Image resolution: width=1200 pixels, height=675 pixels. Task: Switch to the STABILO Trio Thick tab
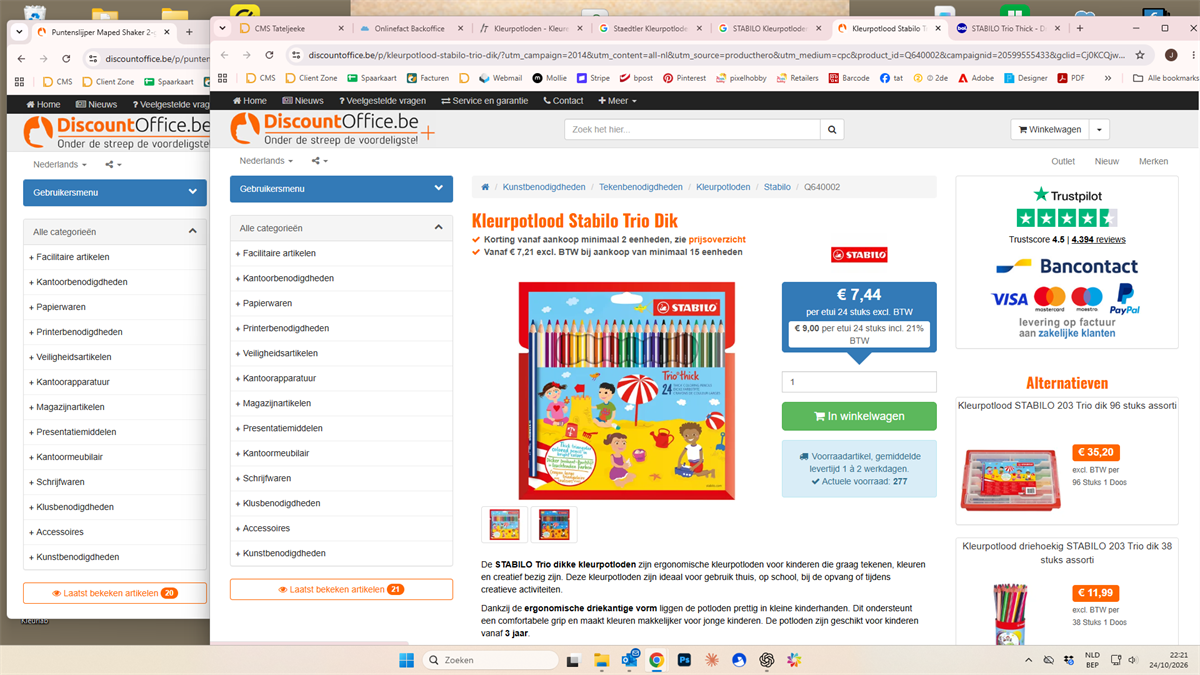click(1010, 28)
